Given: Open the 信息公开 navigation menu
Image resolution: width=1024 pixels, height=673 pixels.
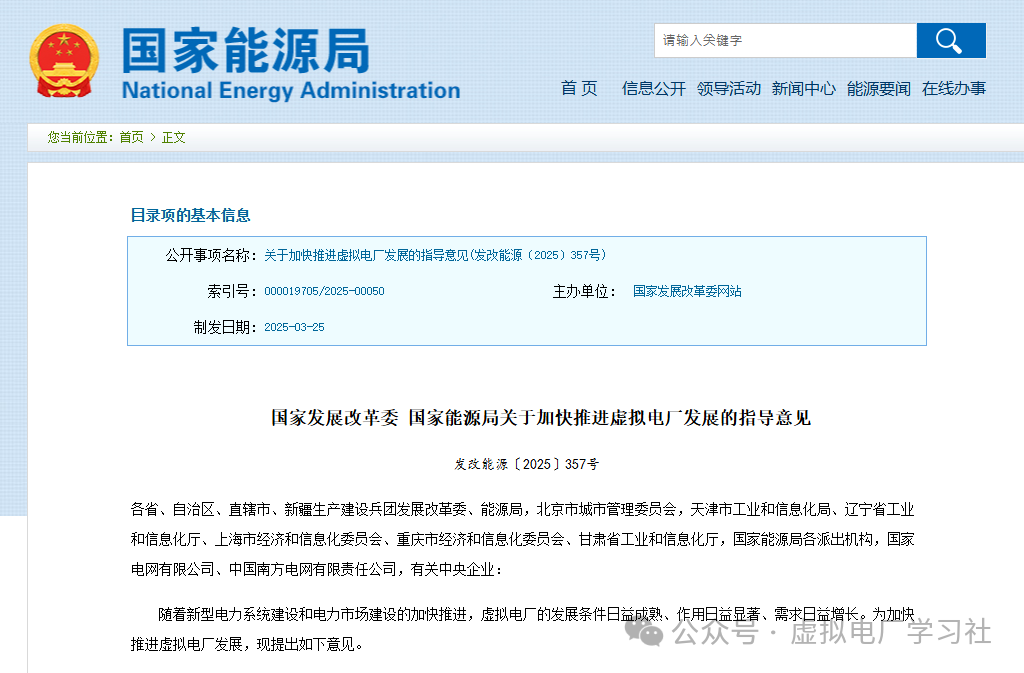Looking at the screenshot, I should (653, 88).
